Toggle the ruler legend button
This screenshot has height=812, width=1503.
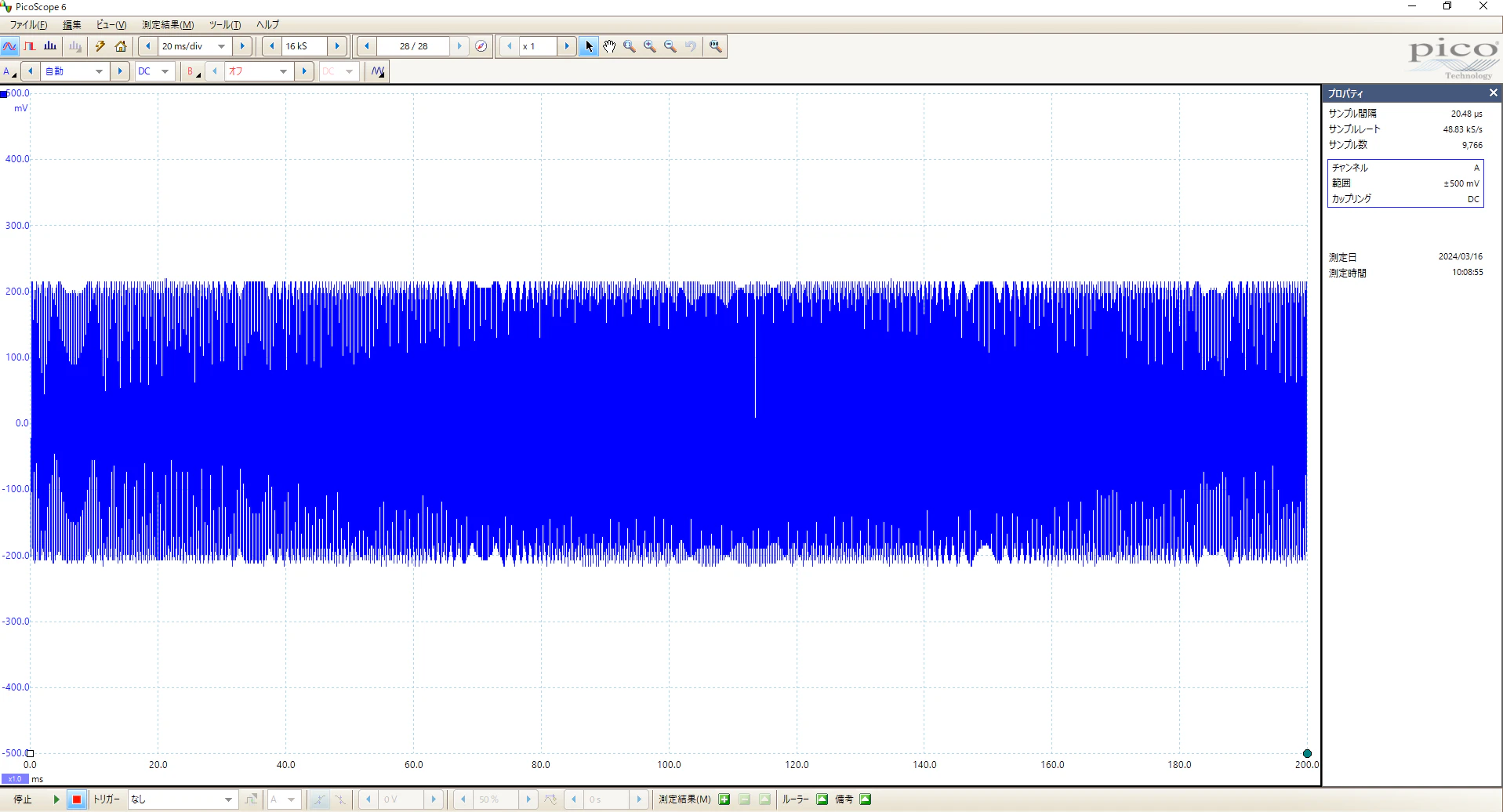[x=822, y=799]
